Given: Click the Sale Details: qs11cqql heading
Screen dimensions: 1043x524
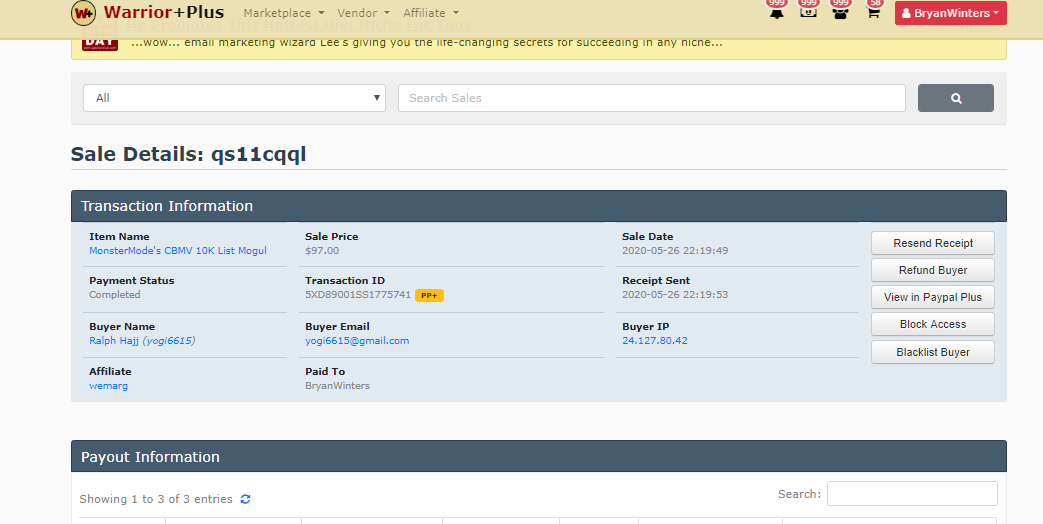Looking at the screenshot, I should 188,154.
